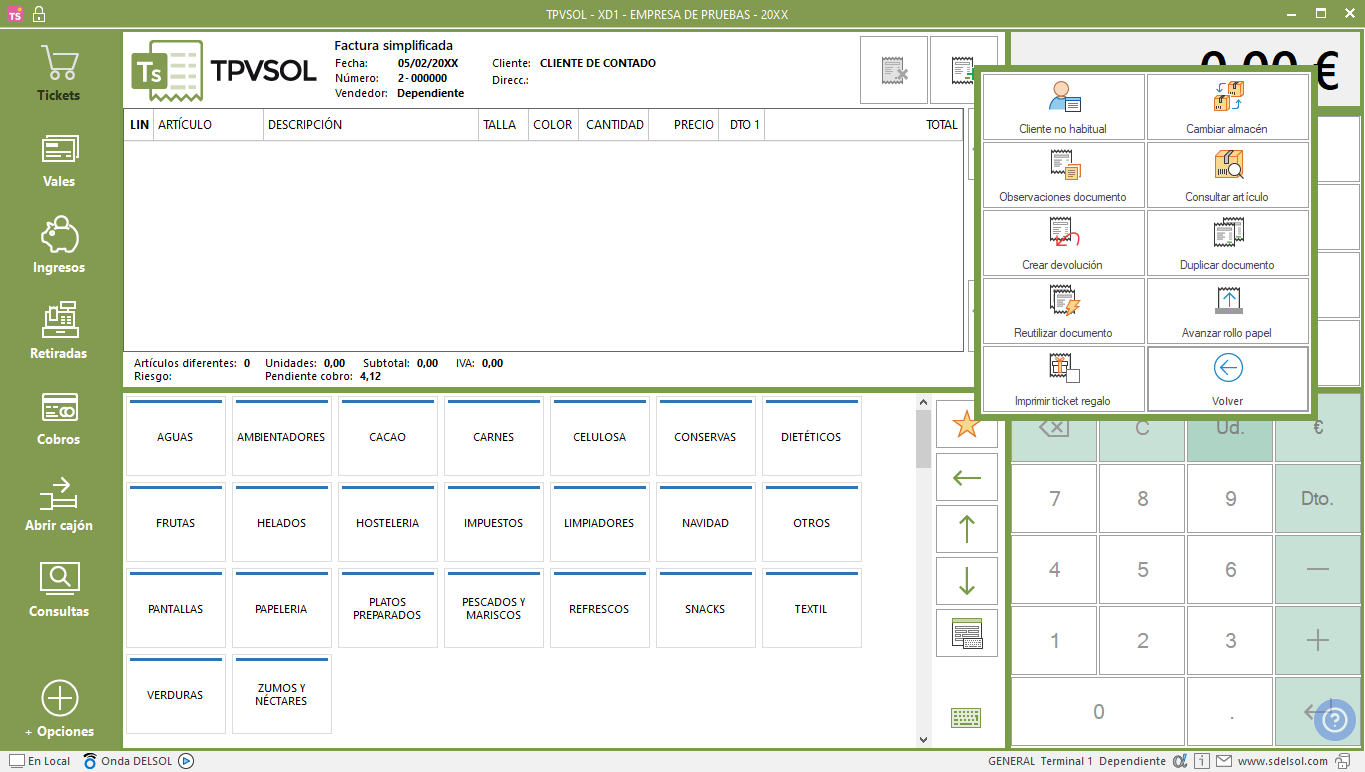Choose the HELADOS category
This screenshot has height=772, width=1365.
(282, 523)
